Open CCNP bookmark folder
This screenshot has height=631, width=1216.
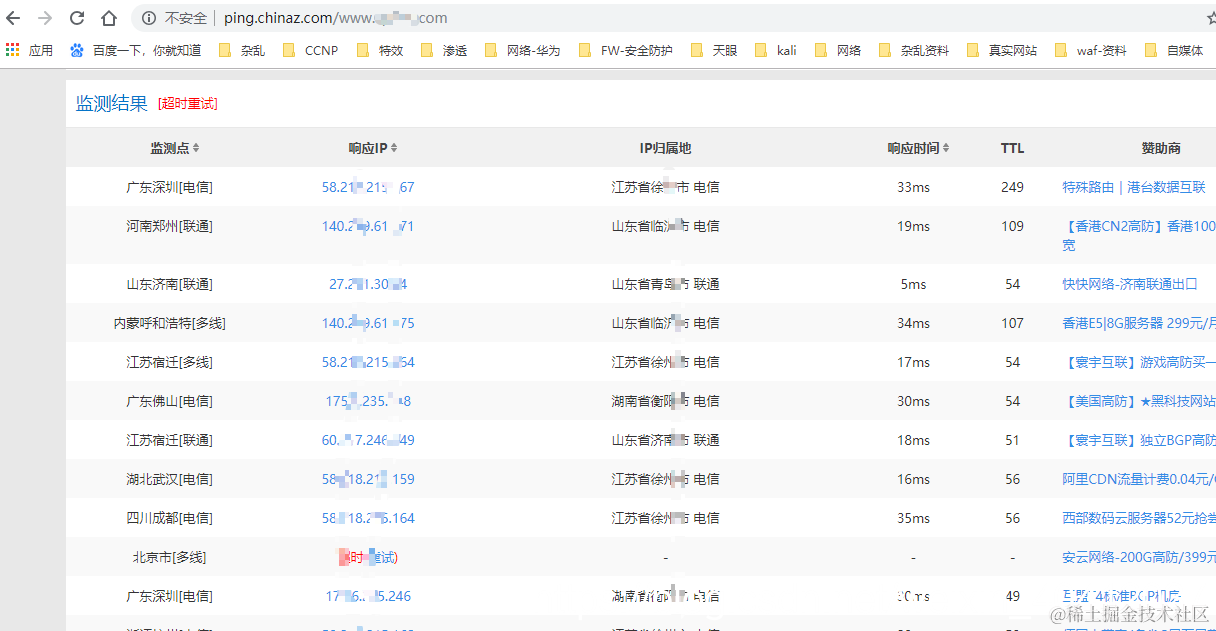tap(310, 50)
